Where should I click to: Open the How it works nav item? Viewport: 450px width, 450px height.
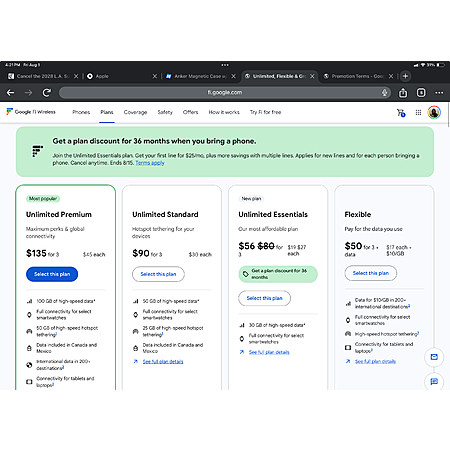coord(224,112)
